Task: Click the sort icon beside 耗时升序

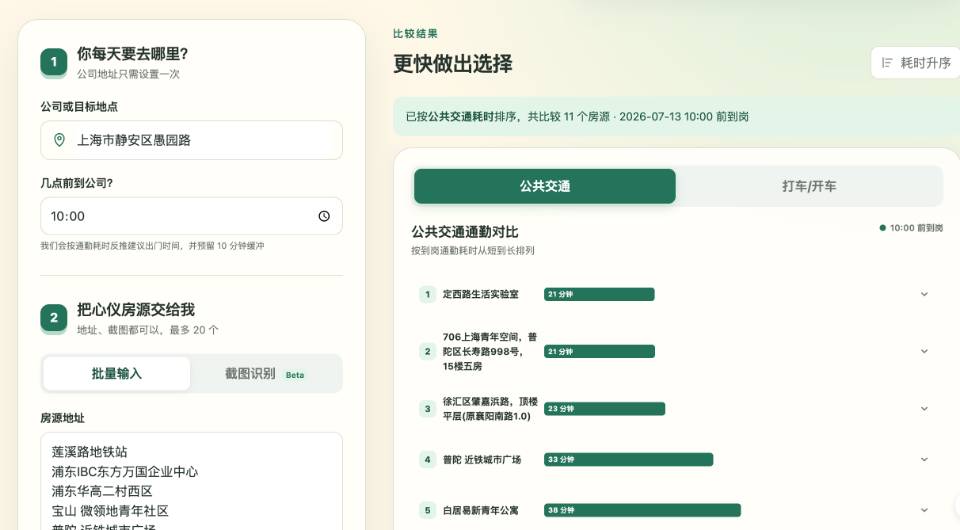Action: tap(887, 63)
